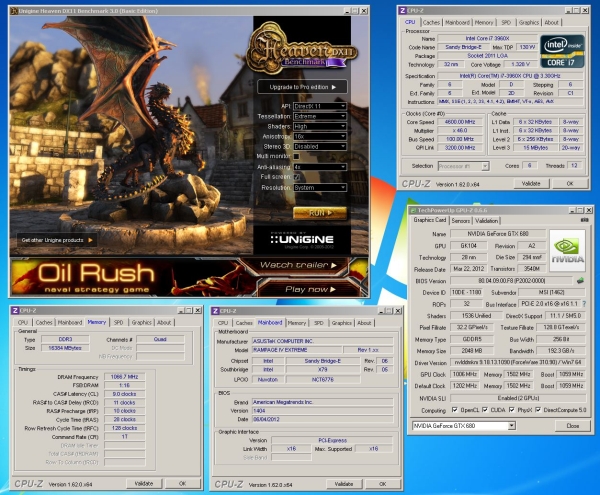Click Get other Unigine products link

[57, 240]
